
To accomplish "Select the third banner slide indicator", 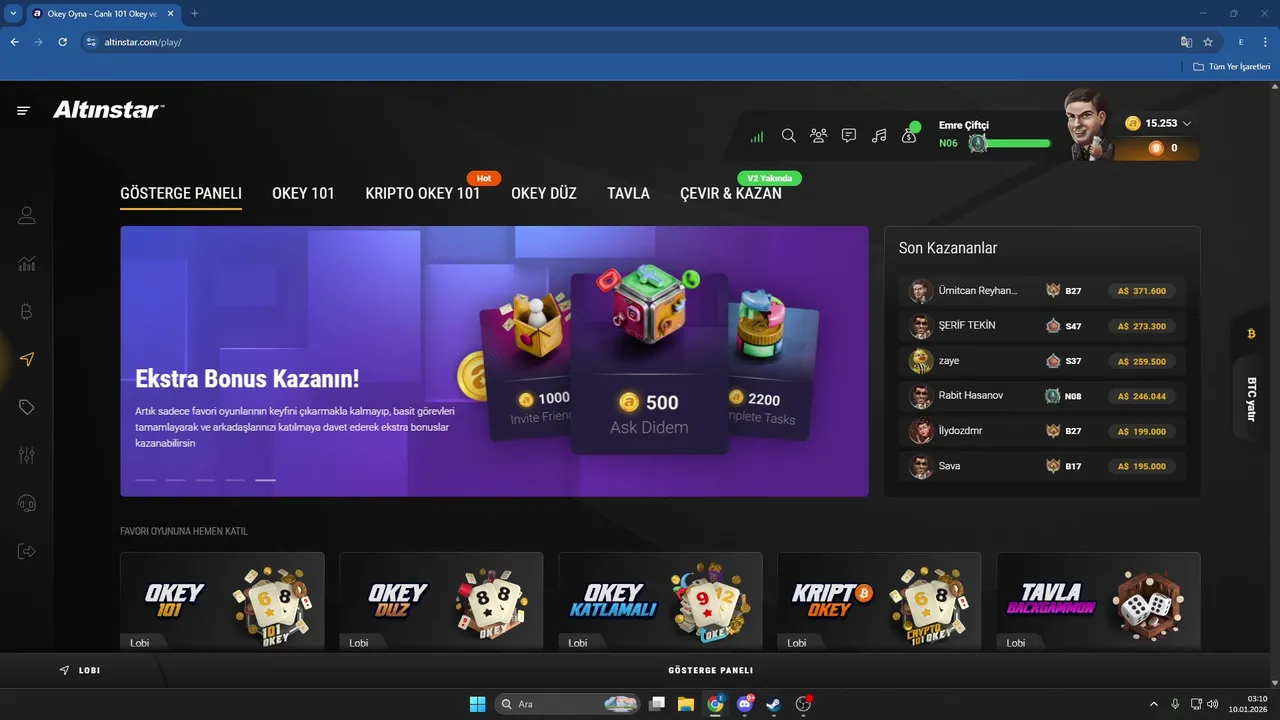I will (205, 480).
